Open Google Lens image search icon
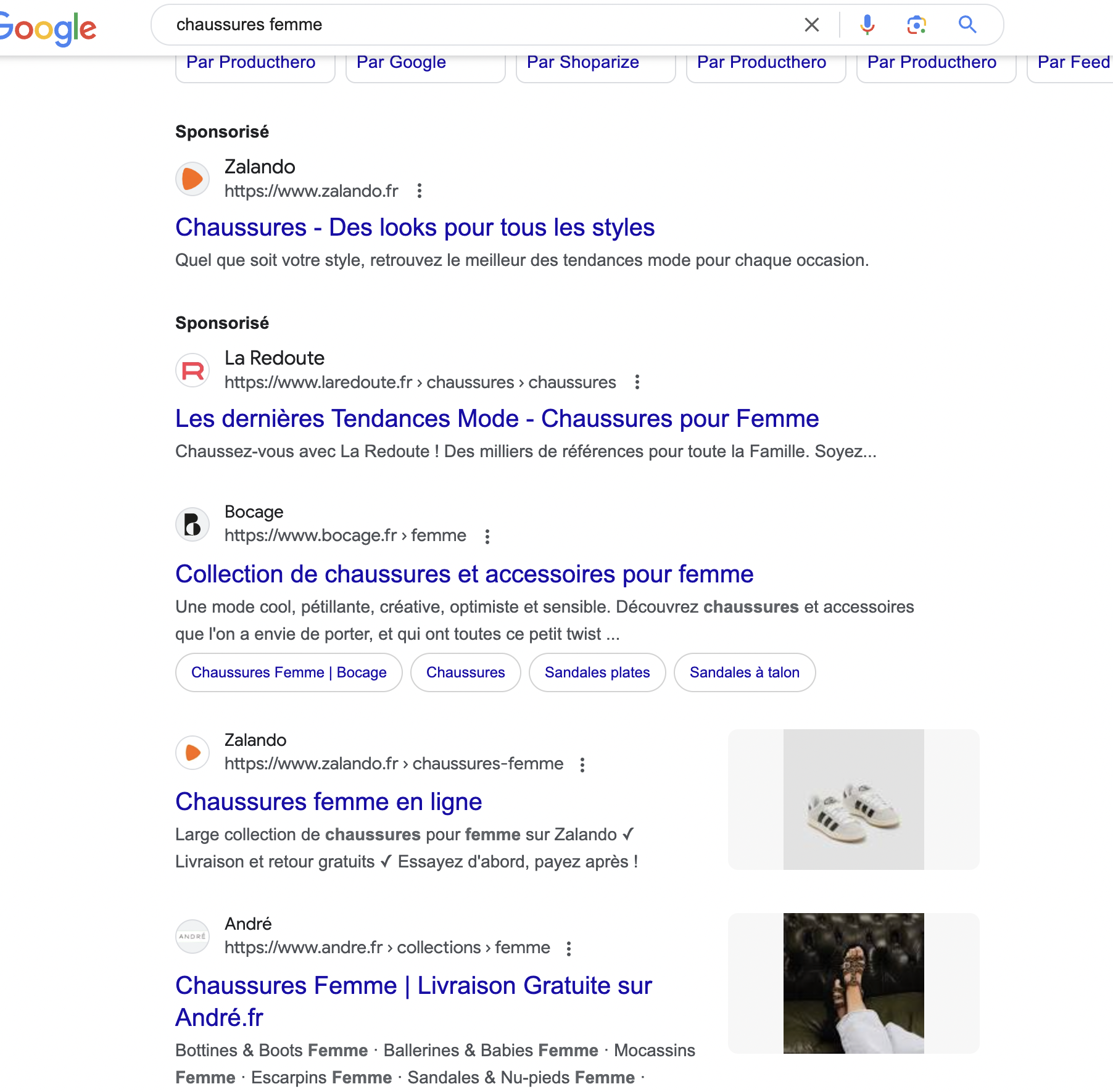This screenshot has width=1113, height=1092. pyautogui.click(x=917, y=25)
